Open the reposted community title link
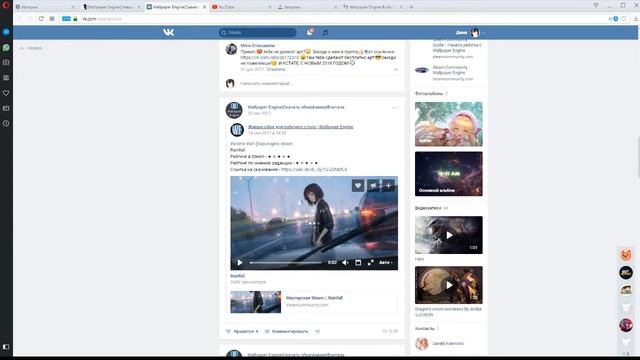 (x=300, y=127)
